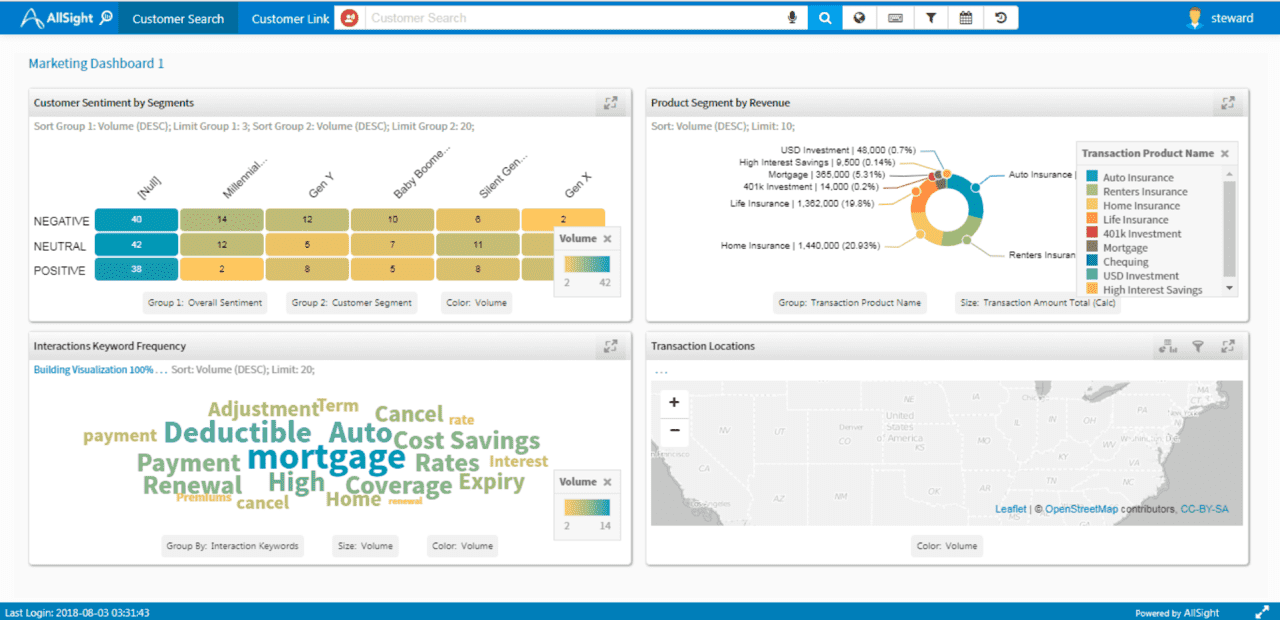The height and width of the screenshot is (620, 1280).
Task: Close the Transaction Product Name legend
Action: pyautogui.click(x=1225, y=154)
